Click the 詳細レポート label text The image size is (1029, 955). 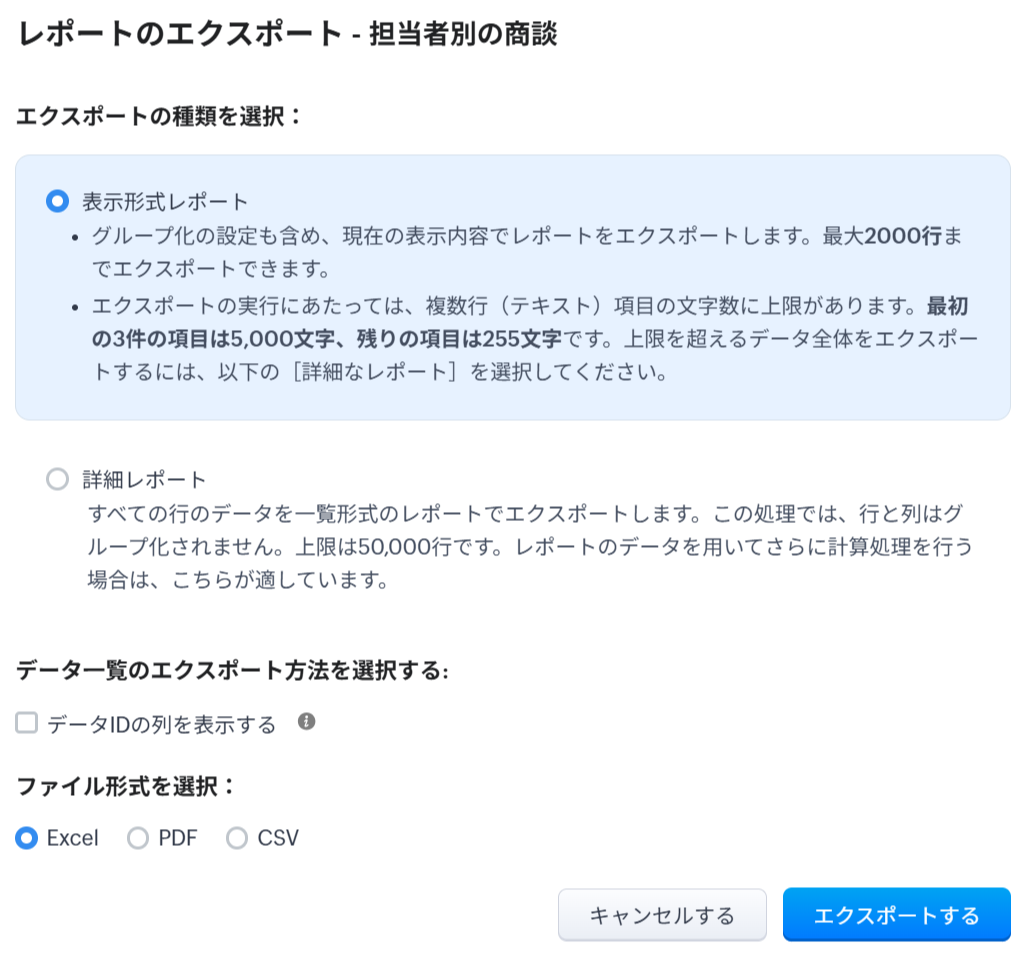click(144, 479)
